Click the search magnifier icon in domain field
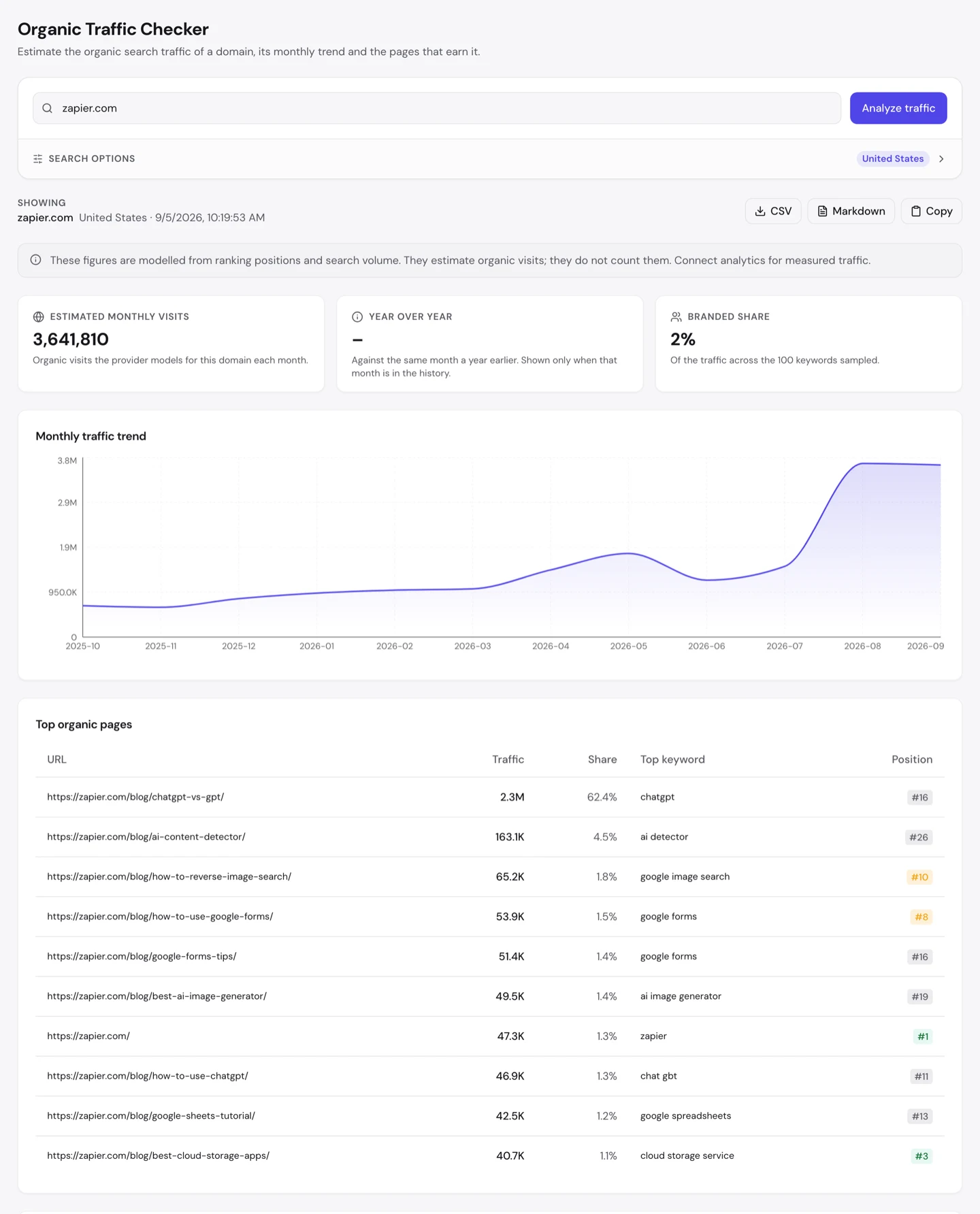This screenshot has width=980, height=1214. pyautogui.click(x=47, y=108)
